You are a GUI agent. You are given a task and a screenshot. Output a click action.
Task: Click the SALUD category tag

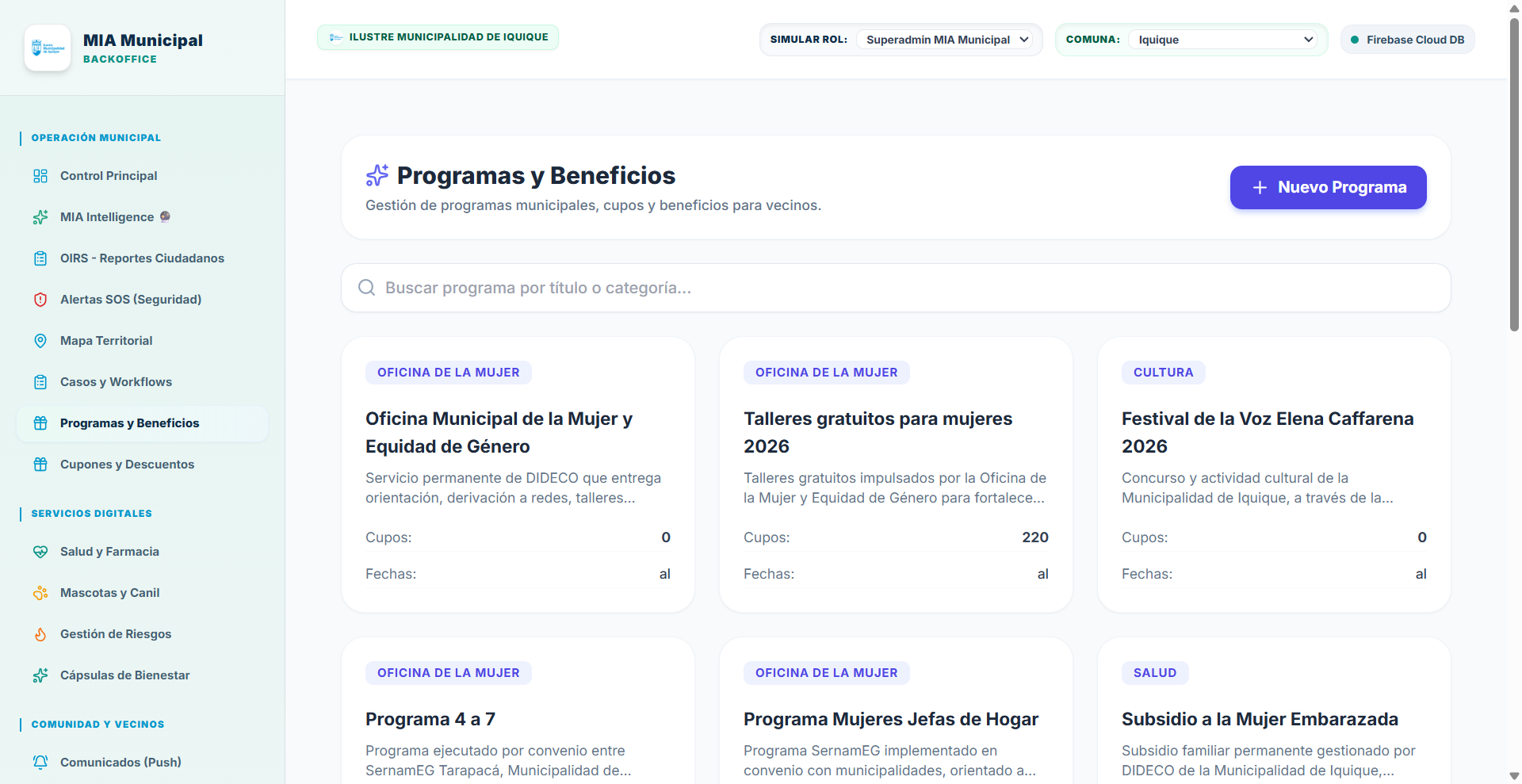click(1155, 673)
